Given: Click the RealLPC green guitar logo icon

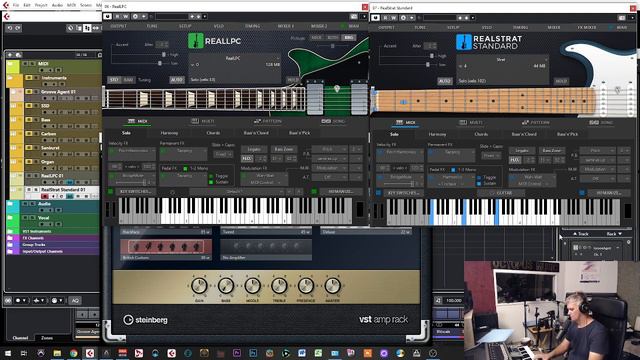Looking at the screenshot, I should (196, 41).
